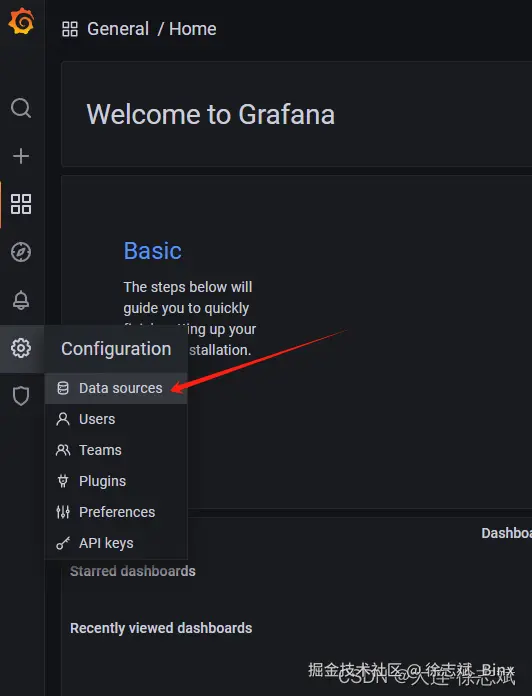Screen dimensions: 532x696
Task: Open the Explore compass icon
Action: (21, 252)
